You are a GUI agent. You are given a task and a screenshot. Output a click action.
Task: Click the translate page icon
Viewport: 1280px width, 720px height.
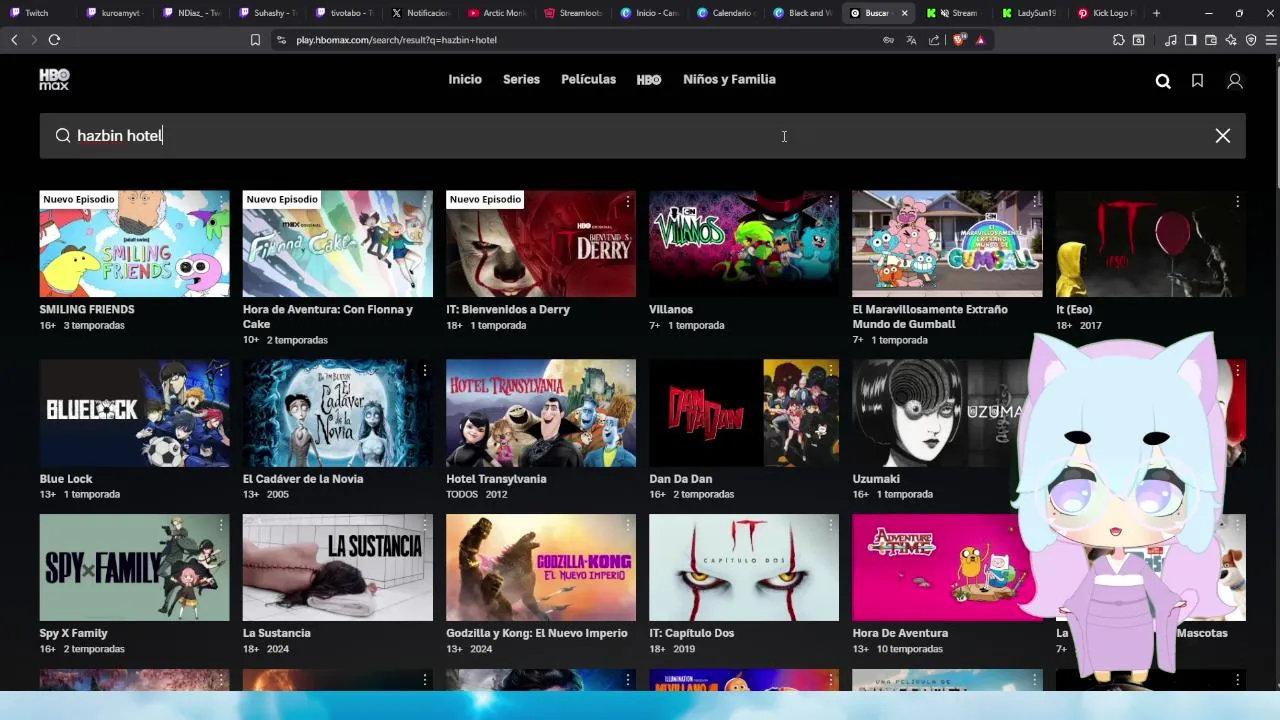click(x=911, y=40)
